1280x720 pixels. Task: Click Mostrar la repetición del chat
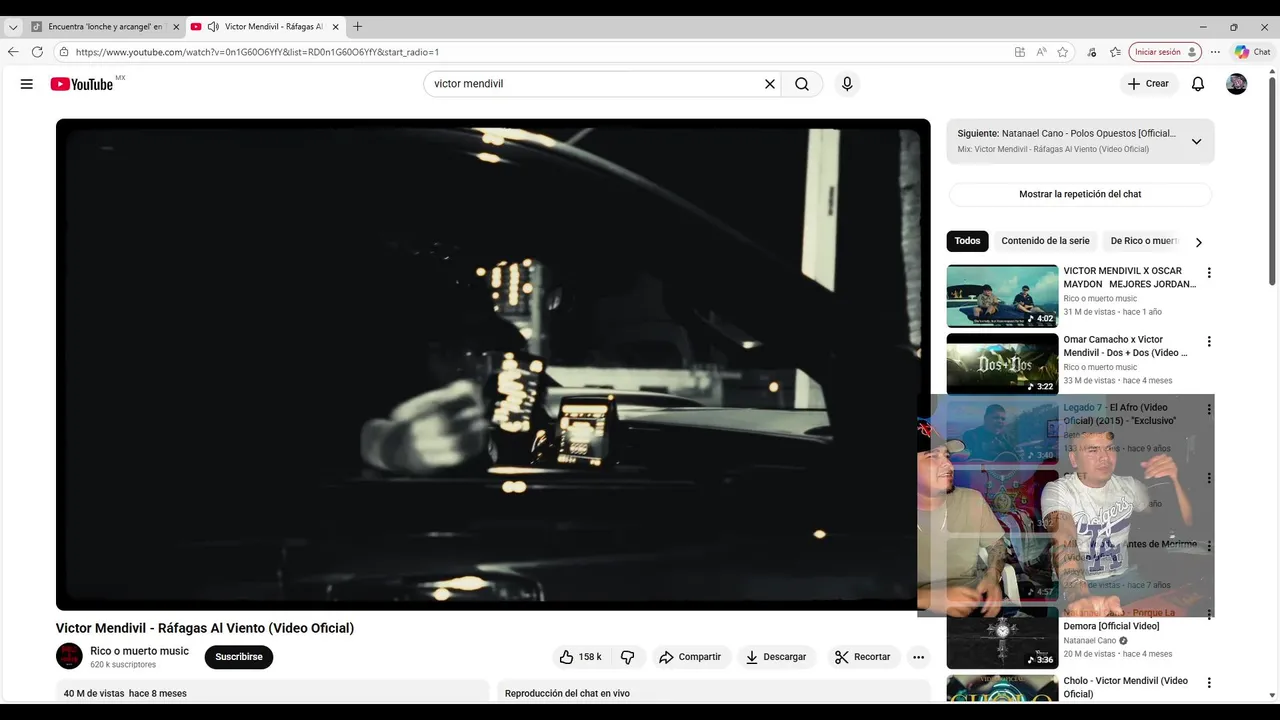point(1080,194)
